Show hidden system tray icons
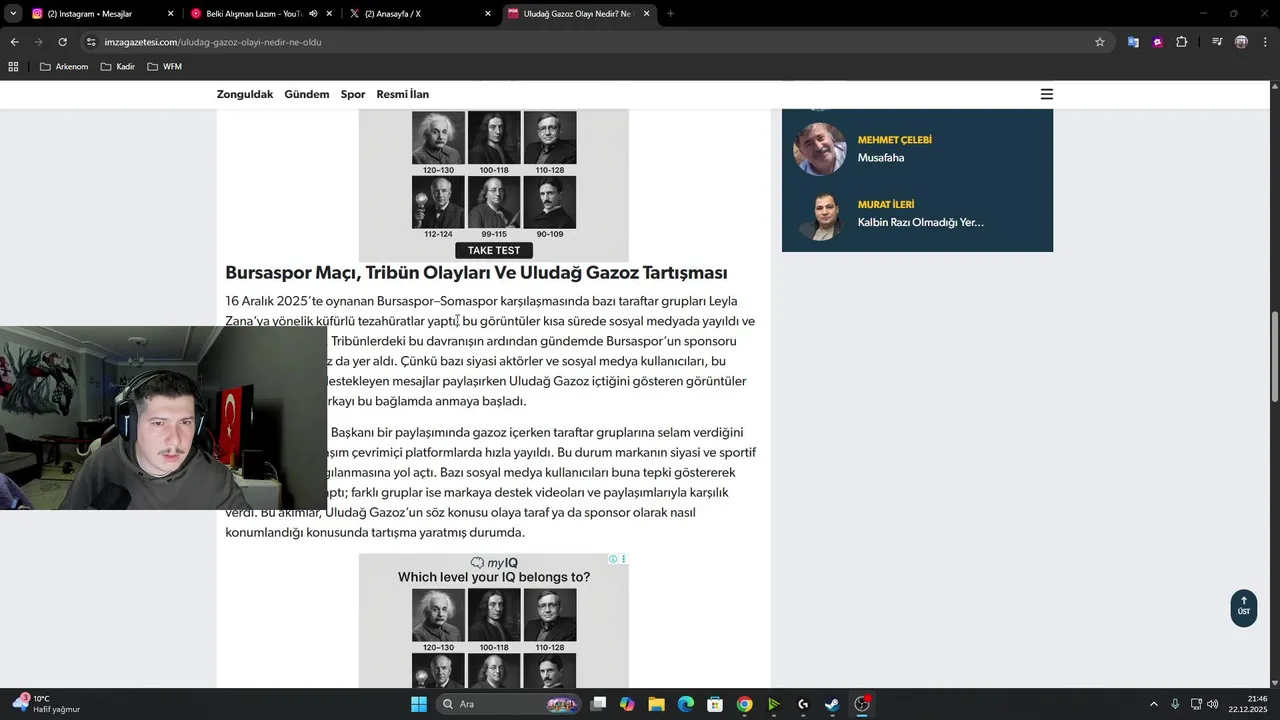 tap(1153, 704)
